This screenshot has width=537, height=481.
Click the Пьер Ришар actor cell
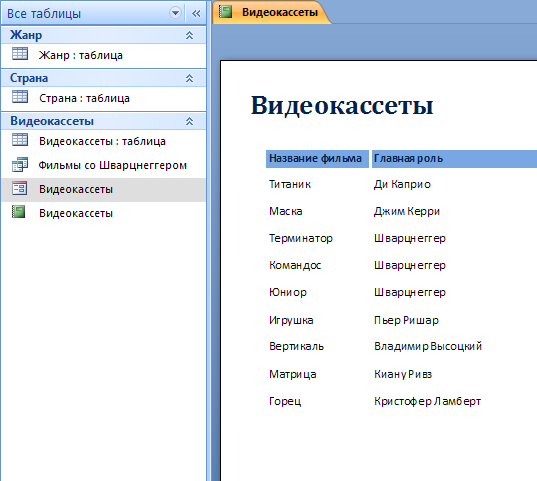tap(406, 320)
